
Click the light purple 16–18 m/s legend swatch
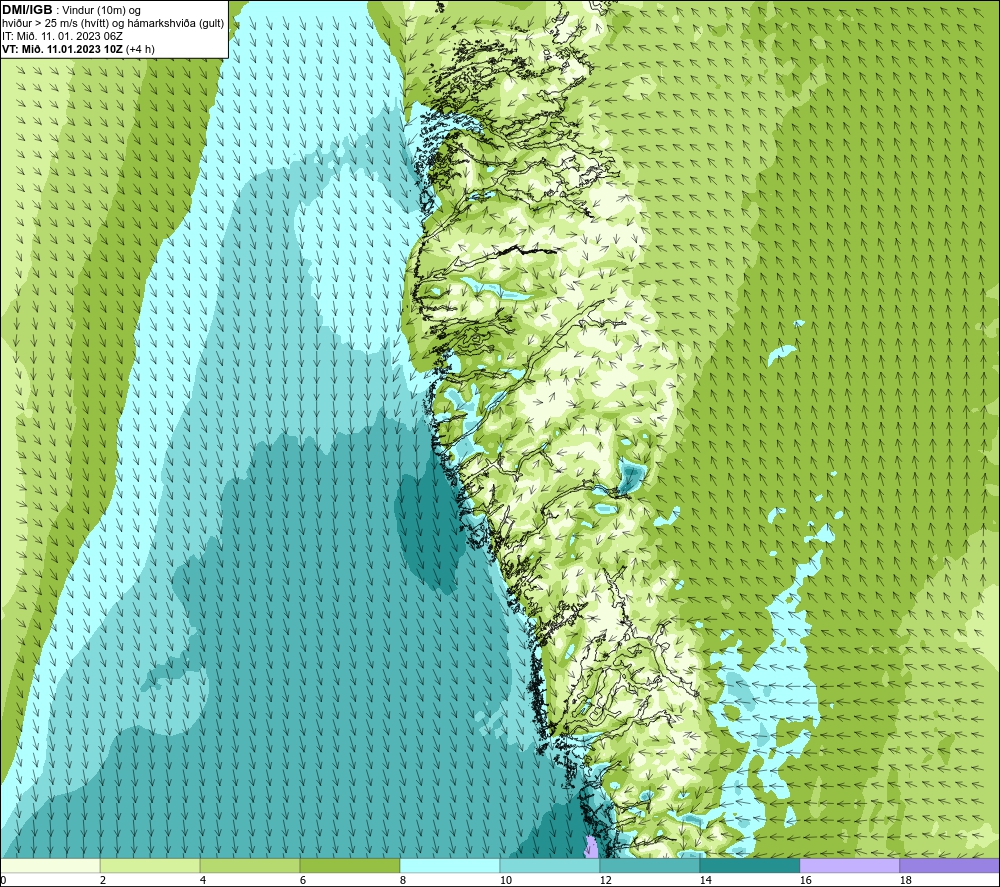coord(849,865)
